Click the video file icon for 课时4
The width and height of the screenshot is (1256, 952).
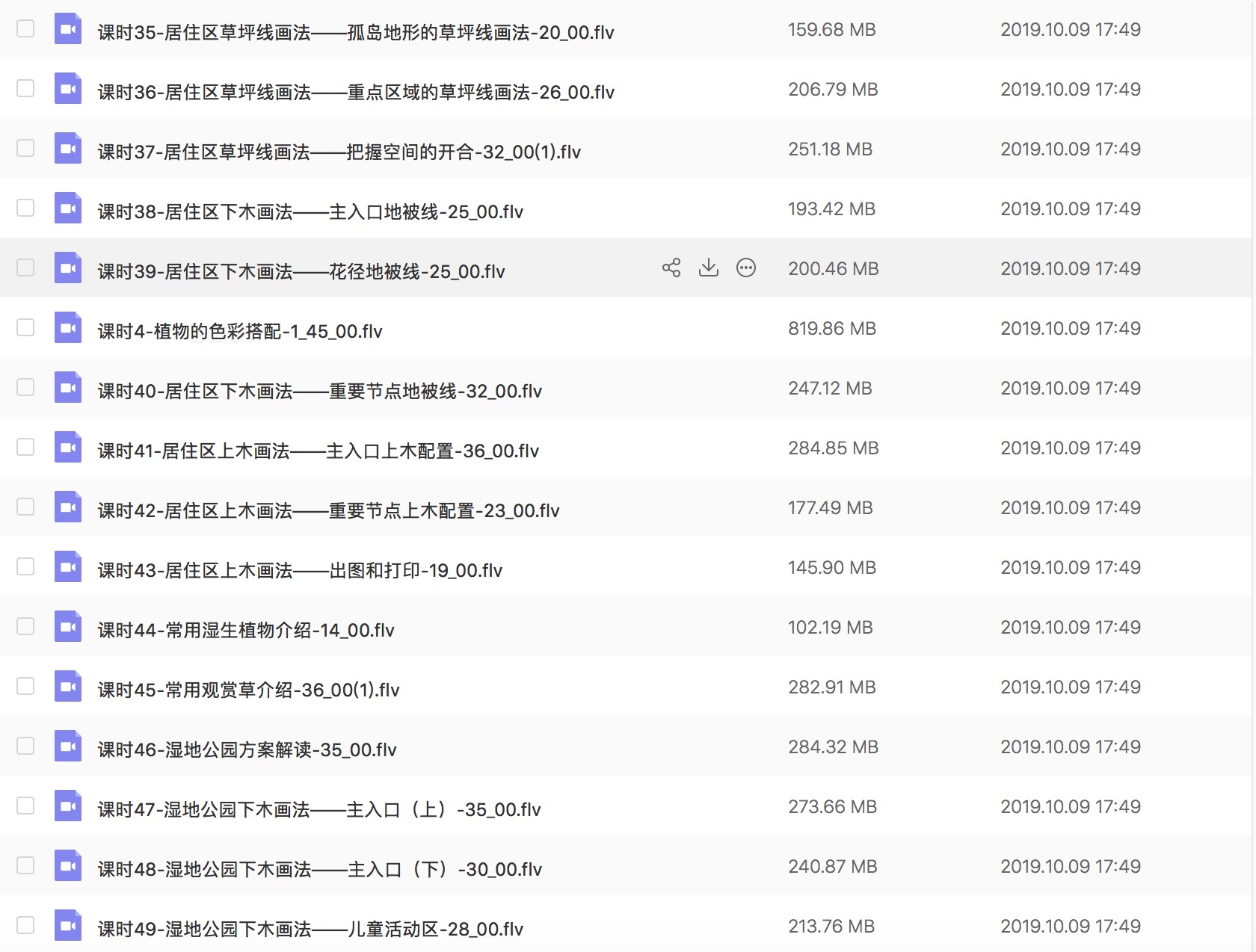68,328
